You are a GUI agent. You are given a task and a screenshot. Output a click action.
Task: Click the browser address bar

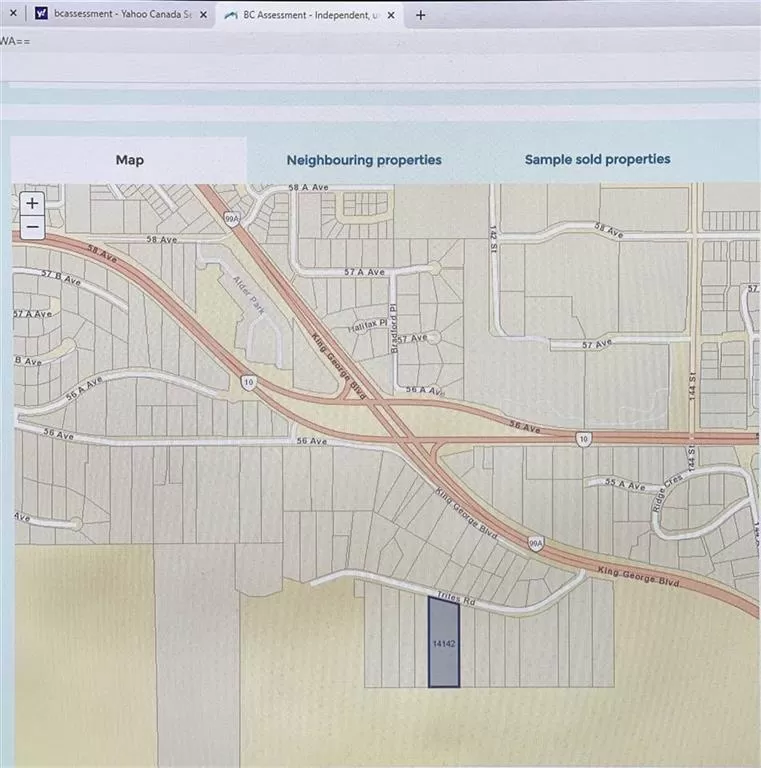pos(380,41)
